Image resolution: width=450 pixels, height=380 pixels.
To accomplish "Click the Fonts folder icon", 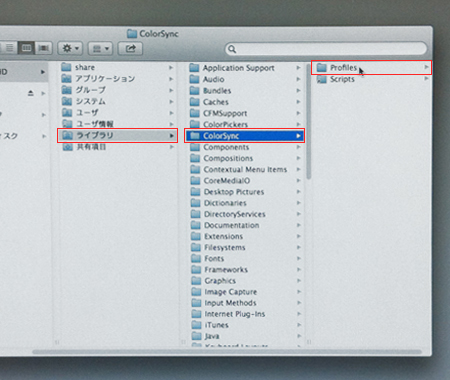I will (x=196, y=259).
